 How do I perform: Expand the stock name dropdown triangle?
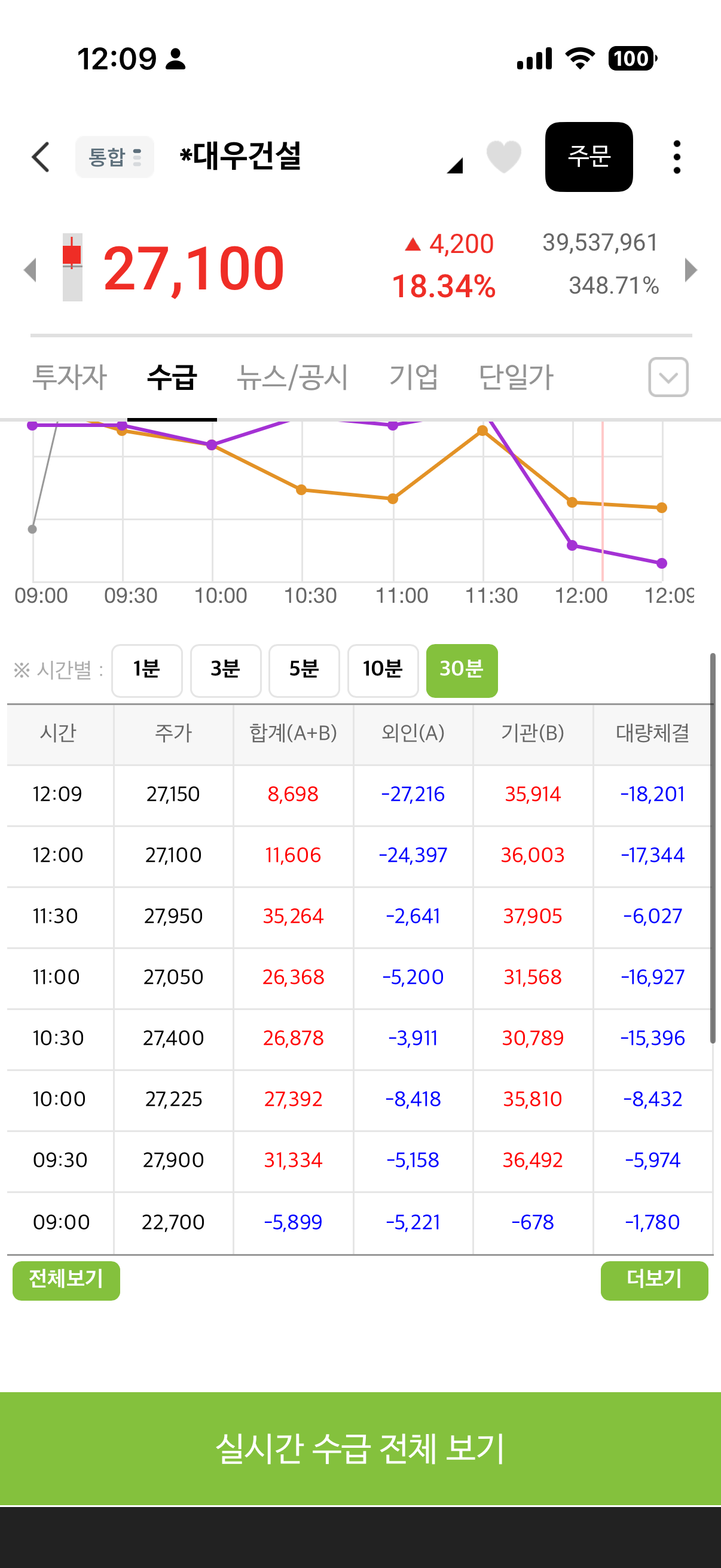(x=455, y=165)
